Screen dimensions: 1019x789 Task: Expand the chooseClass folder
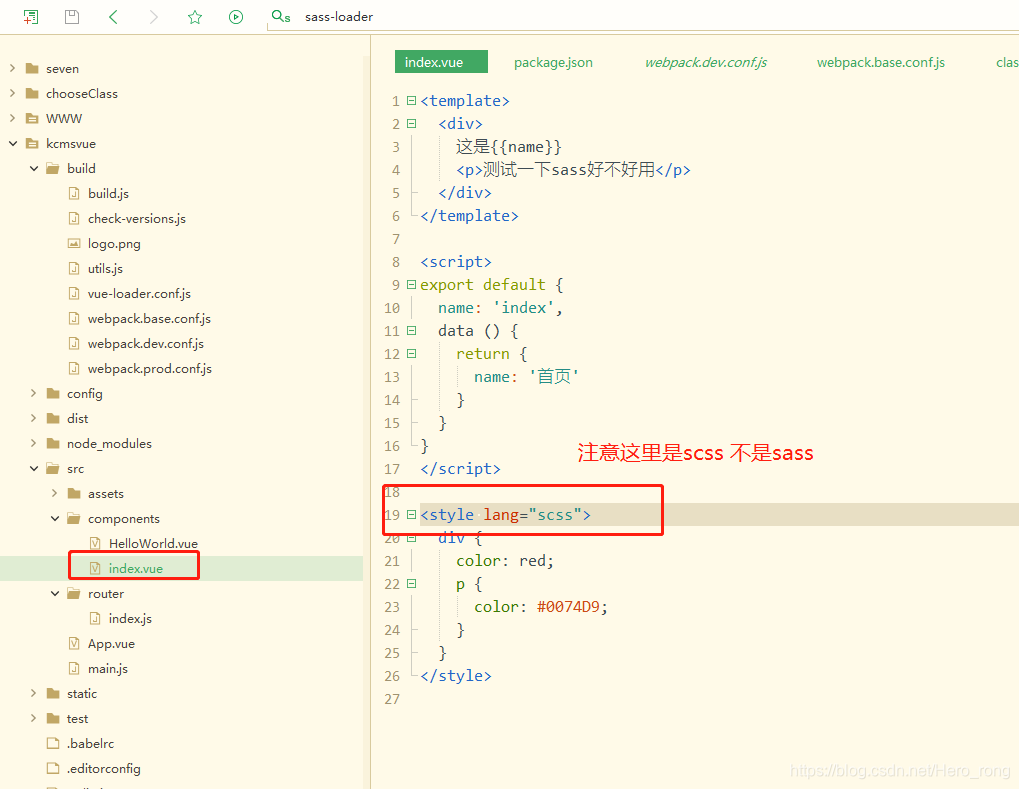click(12, 93)
